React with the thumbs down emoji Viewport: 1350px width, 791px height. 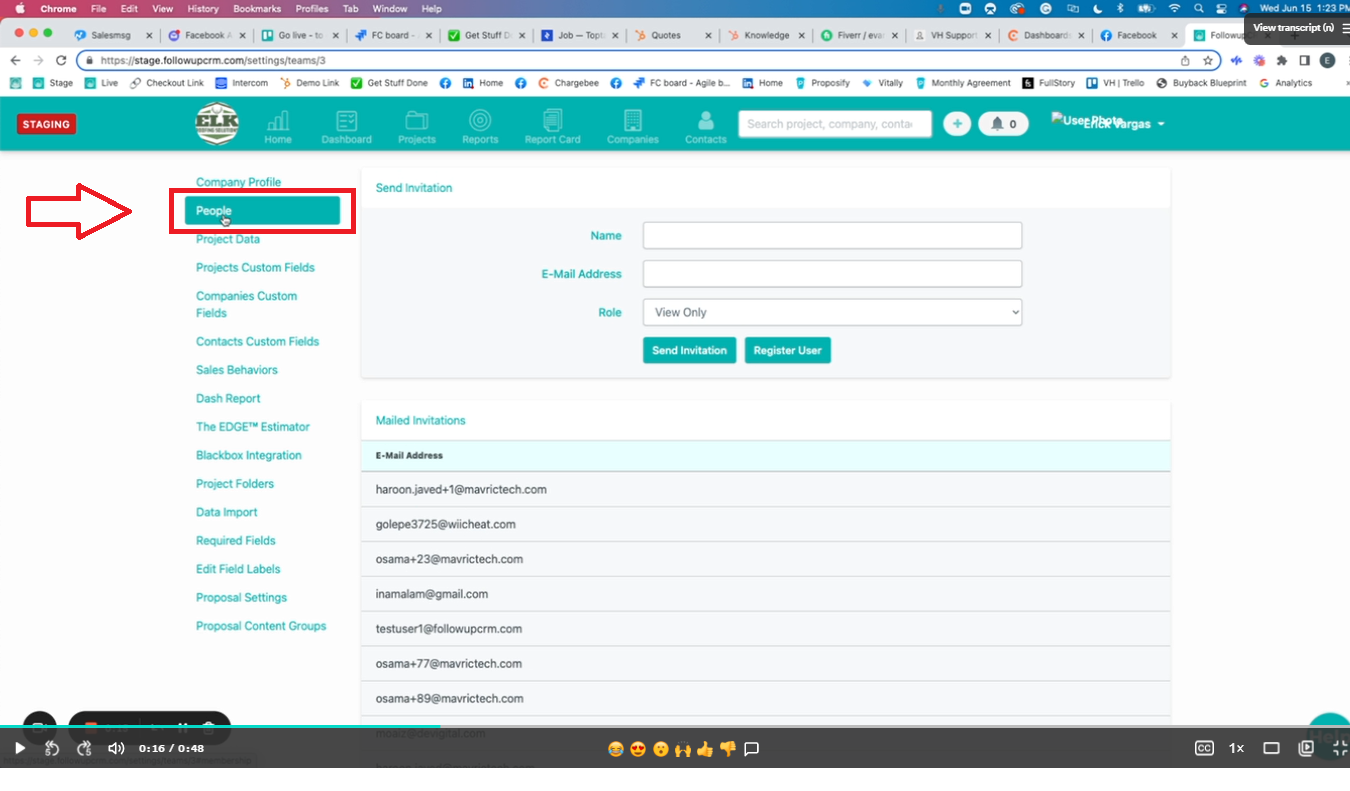(728, 749)
